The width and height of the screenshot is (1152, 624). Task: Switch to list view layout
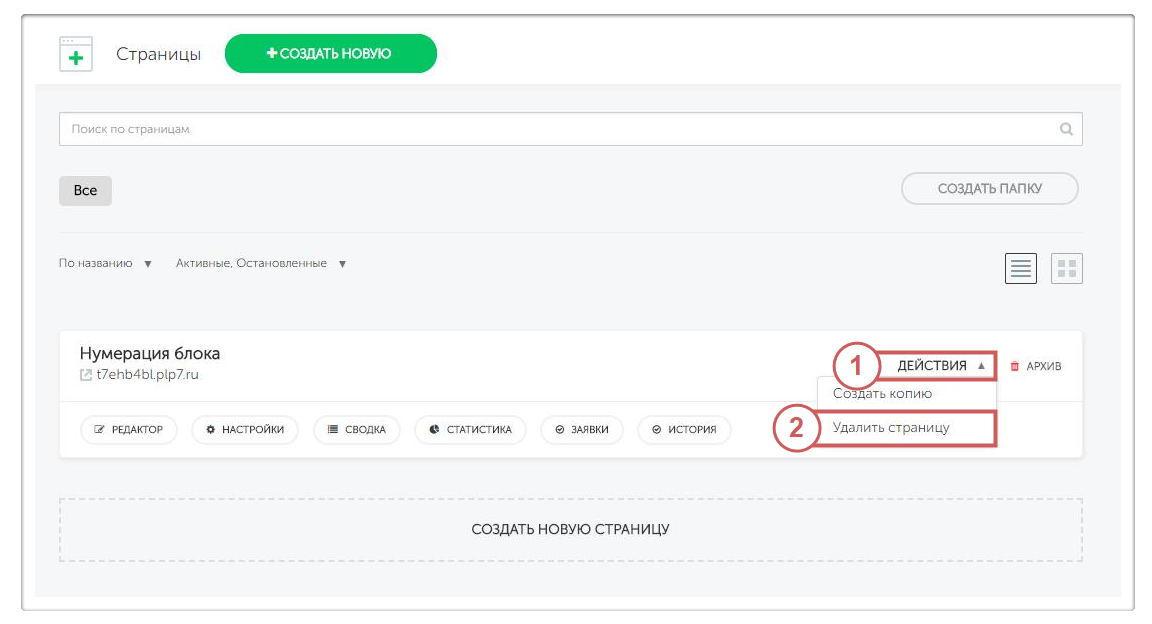pyautogui.click(x=1021, y=268)
